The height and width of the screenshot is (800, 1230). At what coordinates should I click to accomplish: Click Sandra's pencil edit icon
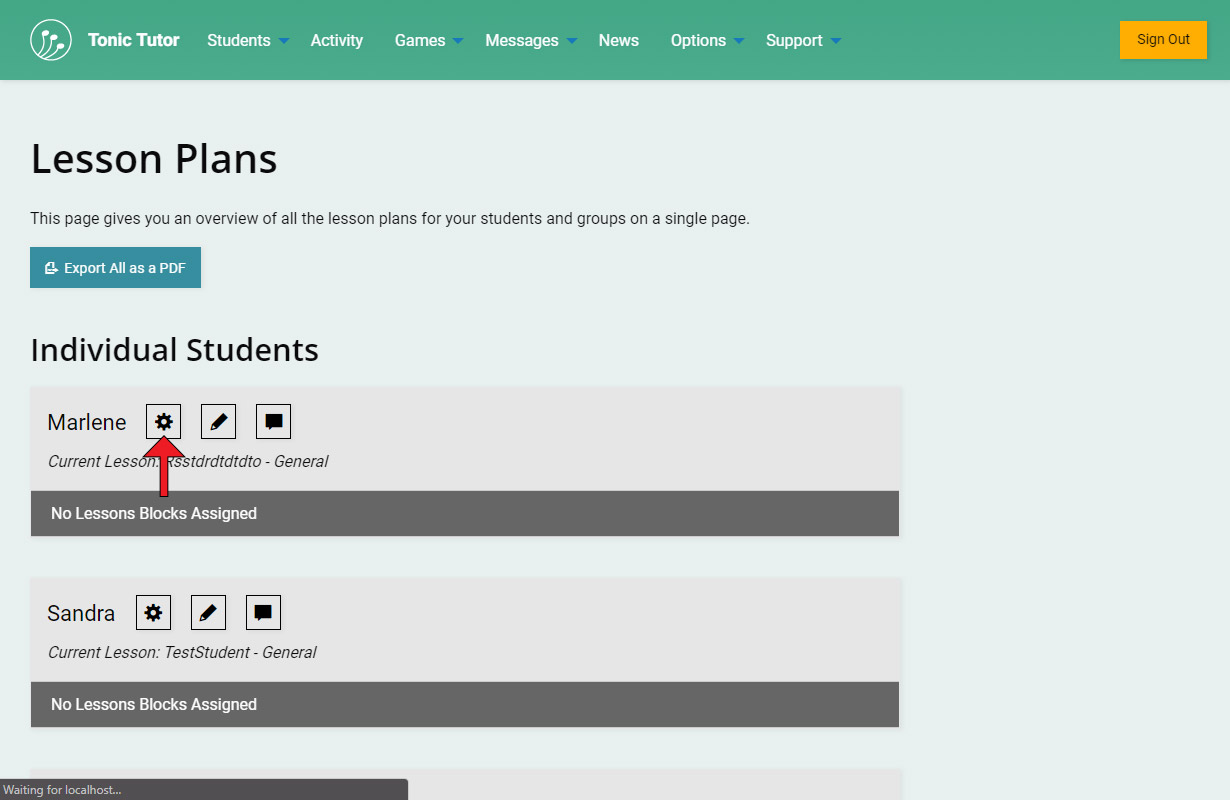click(208, 613)
